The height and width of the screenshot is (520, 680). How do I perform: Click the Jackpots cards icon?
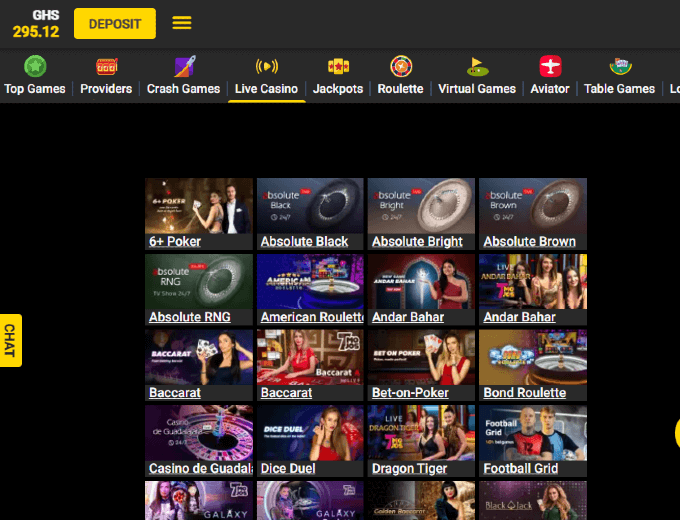point(338,66)
